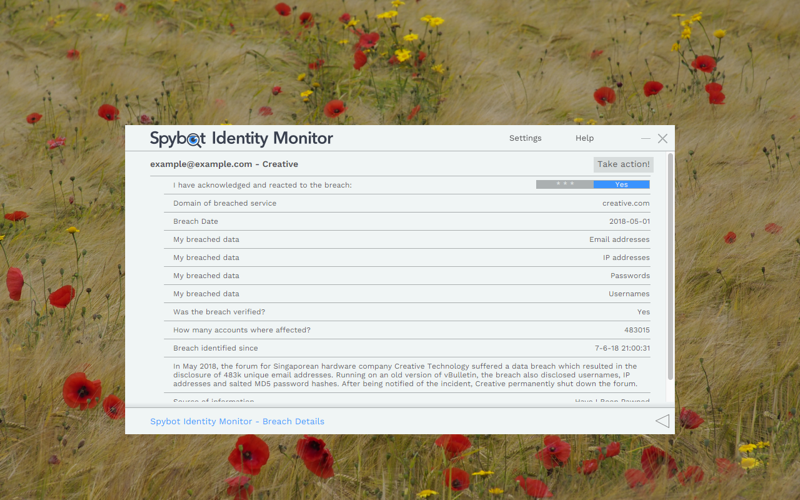Viewport: 800px width, 500px height.
Task: Select the IP addresses breached data value
Action: pos(626,258)
